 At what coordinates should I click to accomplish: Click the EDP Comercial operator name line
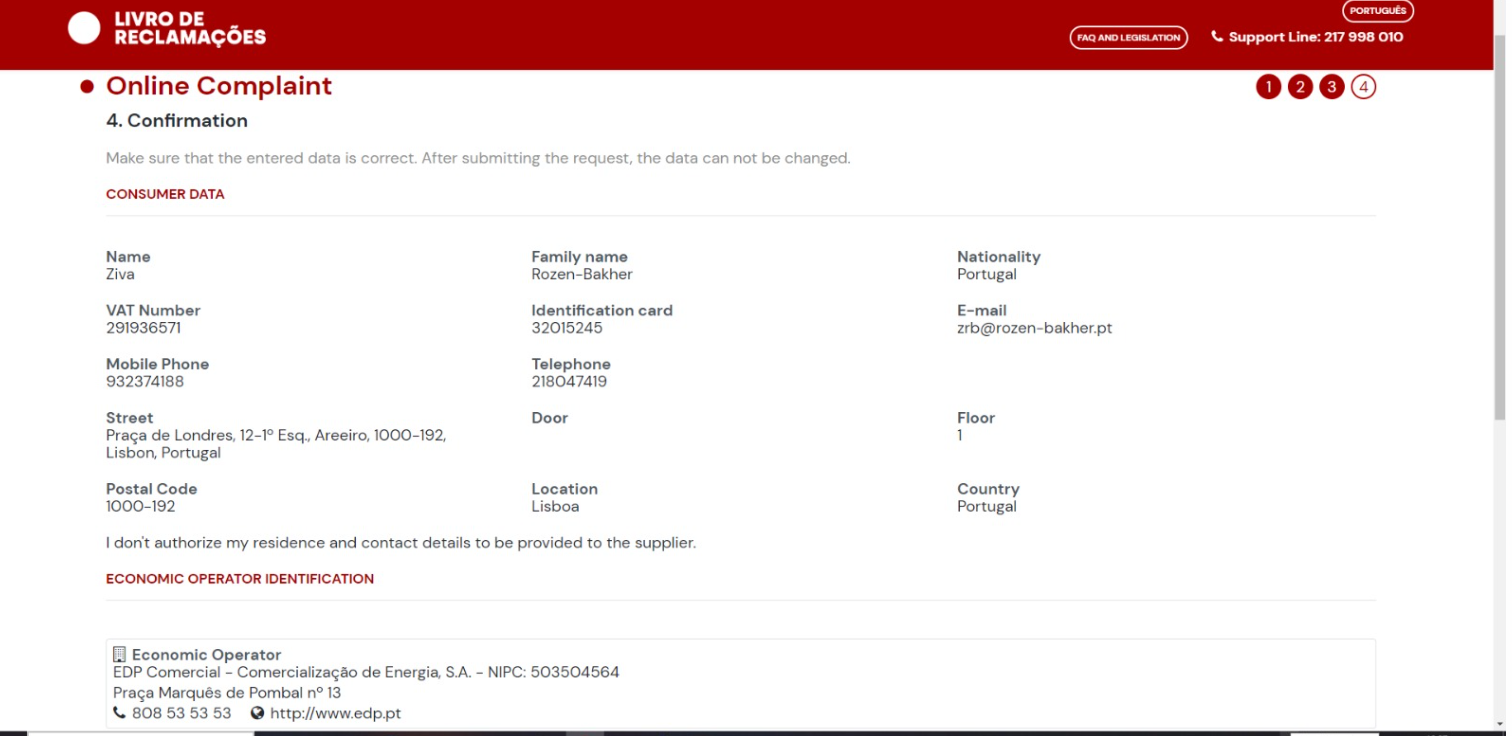point(366,672)
